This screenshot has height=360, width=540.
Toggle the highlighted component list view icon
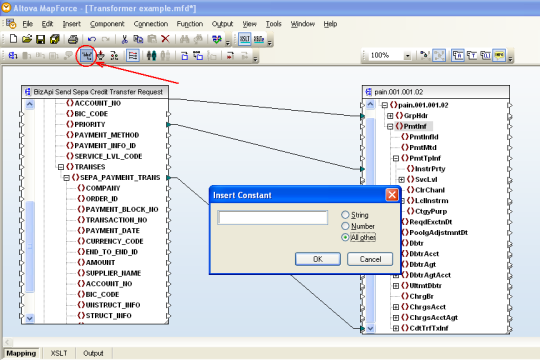pos(133,55)
